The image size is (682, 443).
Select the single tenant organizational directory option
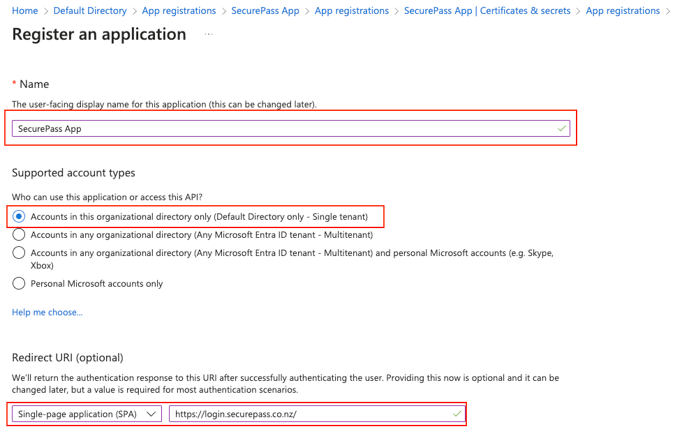(x=19, y=216)
